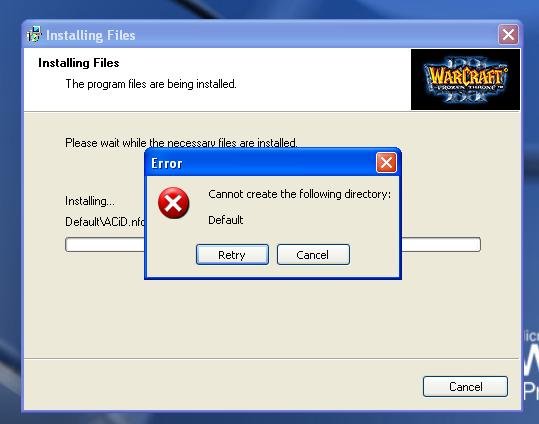Click the 'Default' directory name in dialog
The width and height of the screenshot is (539, 424).
point(226,220)
